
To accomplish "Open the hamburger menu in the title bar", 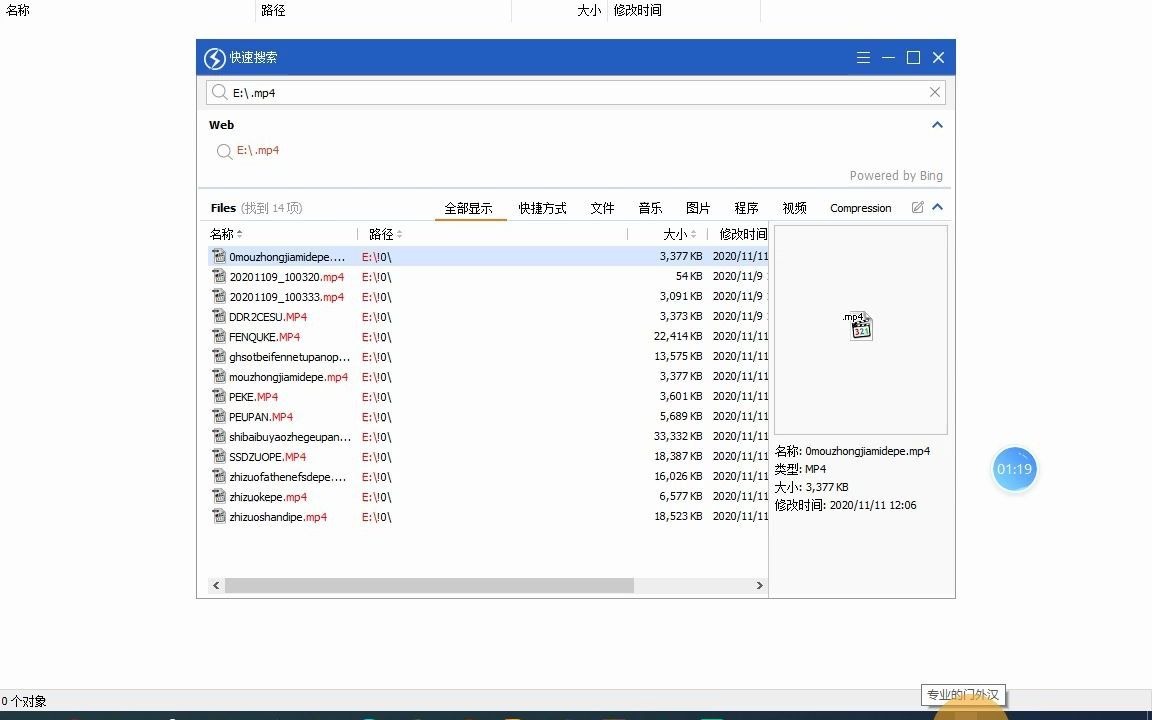I will coord(862,57).
